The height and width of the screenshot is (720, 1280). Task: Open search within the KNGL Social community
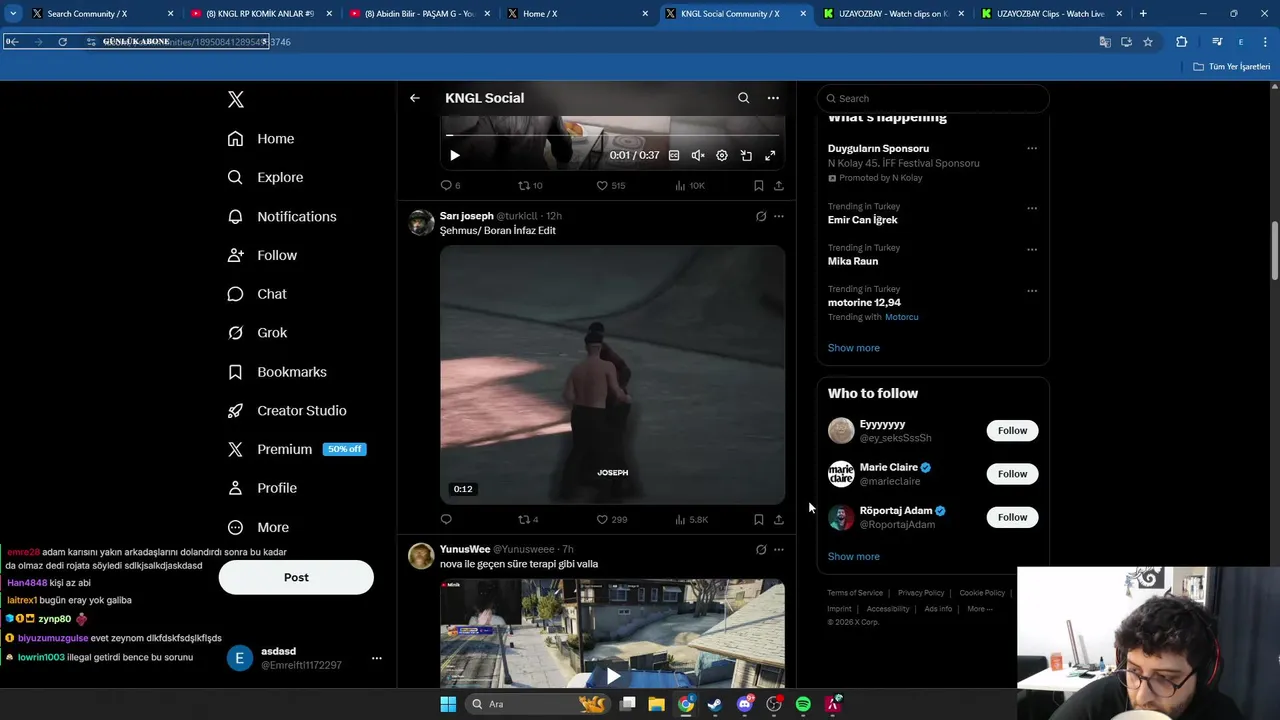tap(743, 98)
